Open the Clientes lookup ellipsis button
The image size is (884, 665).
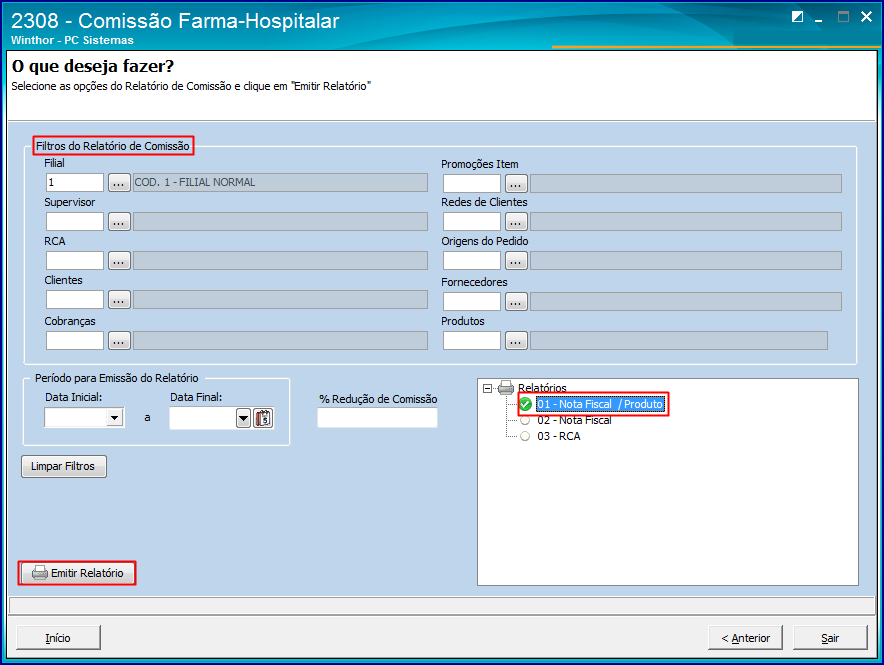point(119,299)
